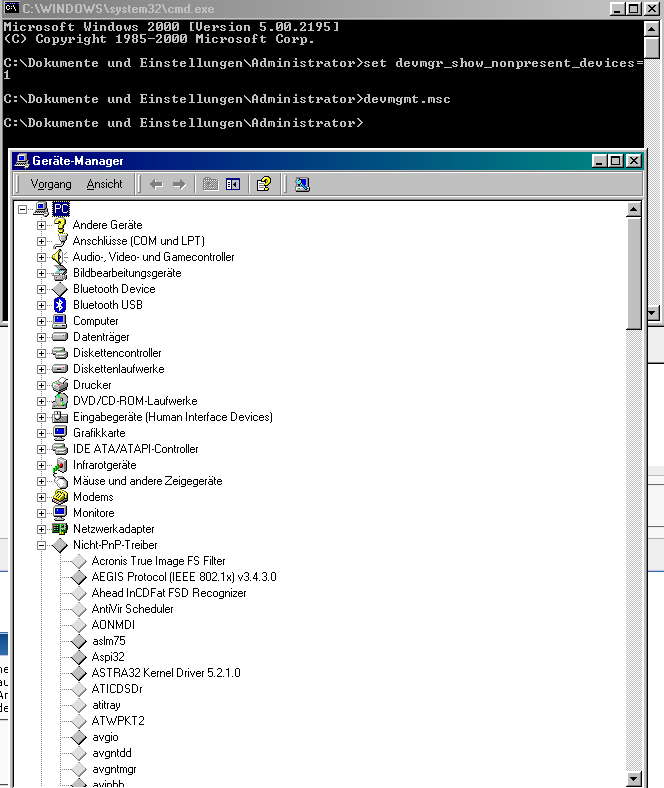
Task: Click the Geräte-Manager scrollbar down arrow
Action: coord(634,779)
